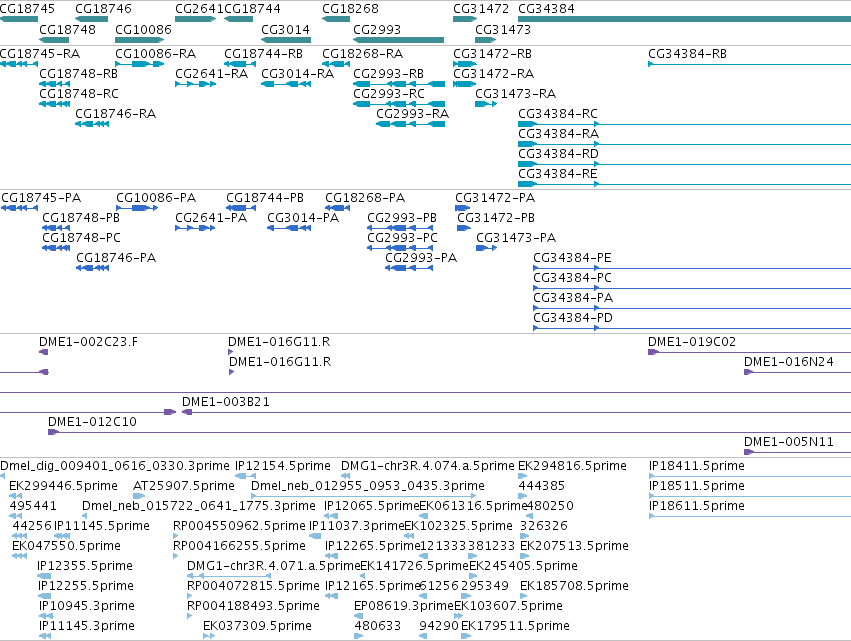The image size is (851, 641).
Task: Click the long CG34384 gene bar
Action: click(x=684, y=19)
